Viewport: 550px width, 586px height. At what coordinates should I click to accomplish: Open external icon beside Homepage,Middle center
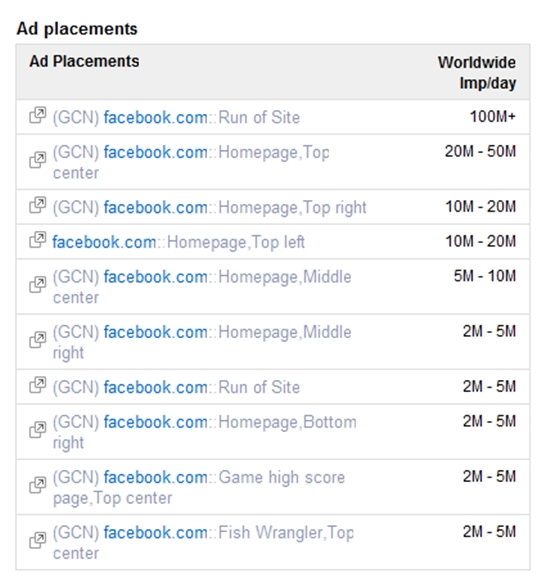click(38, 285)
